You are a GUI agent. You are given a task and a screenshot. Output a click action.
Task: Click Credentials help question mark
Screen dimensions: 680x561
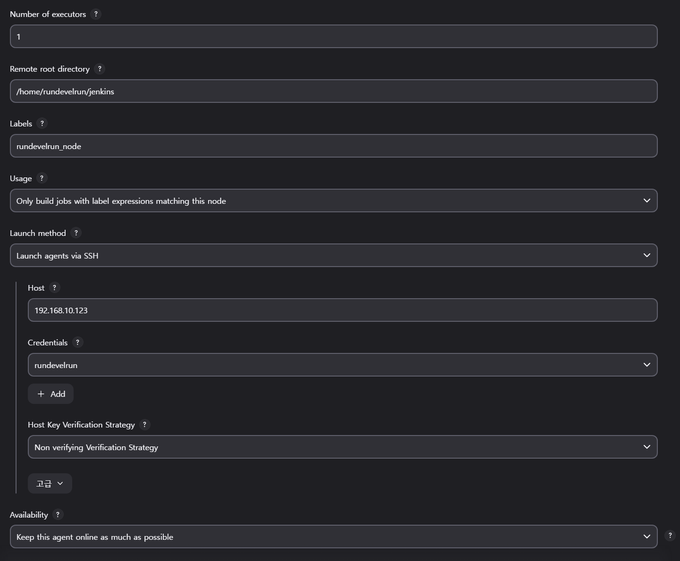coord(78,343)
